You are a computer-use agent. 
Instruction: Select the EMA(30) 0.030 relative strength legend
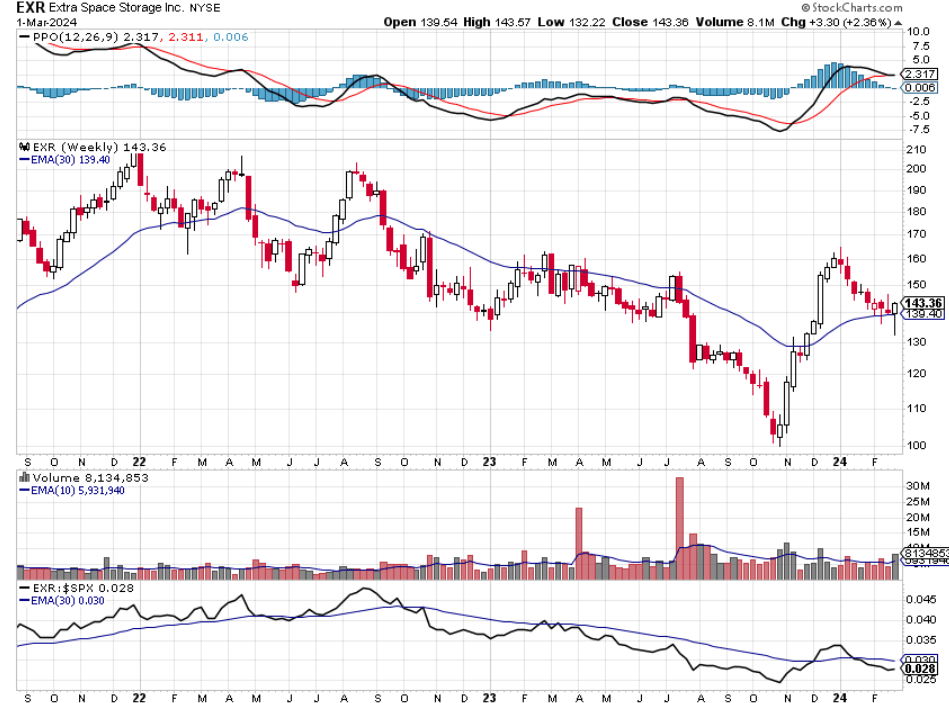click(67, 601)
